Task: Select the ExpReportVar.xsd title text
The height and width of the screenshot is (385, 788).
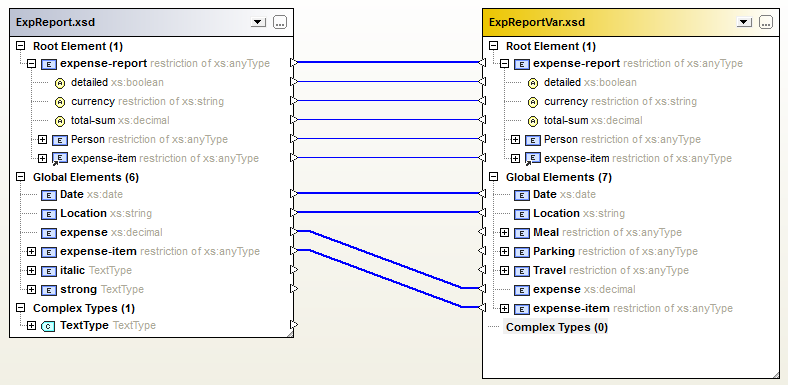Action: pyautogui.click(x=537, y=23)
